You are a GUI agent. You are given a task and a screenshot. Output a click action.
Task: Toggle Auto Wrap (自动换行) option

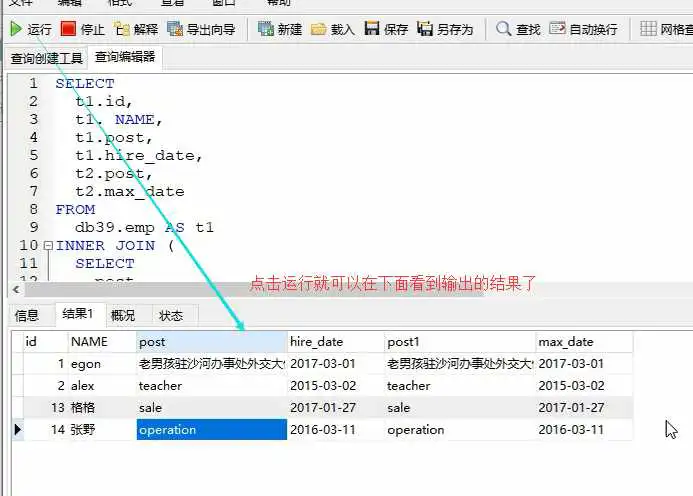pyautogui.click(x=557, y=29)
